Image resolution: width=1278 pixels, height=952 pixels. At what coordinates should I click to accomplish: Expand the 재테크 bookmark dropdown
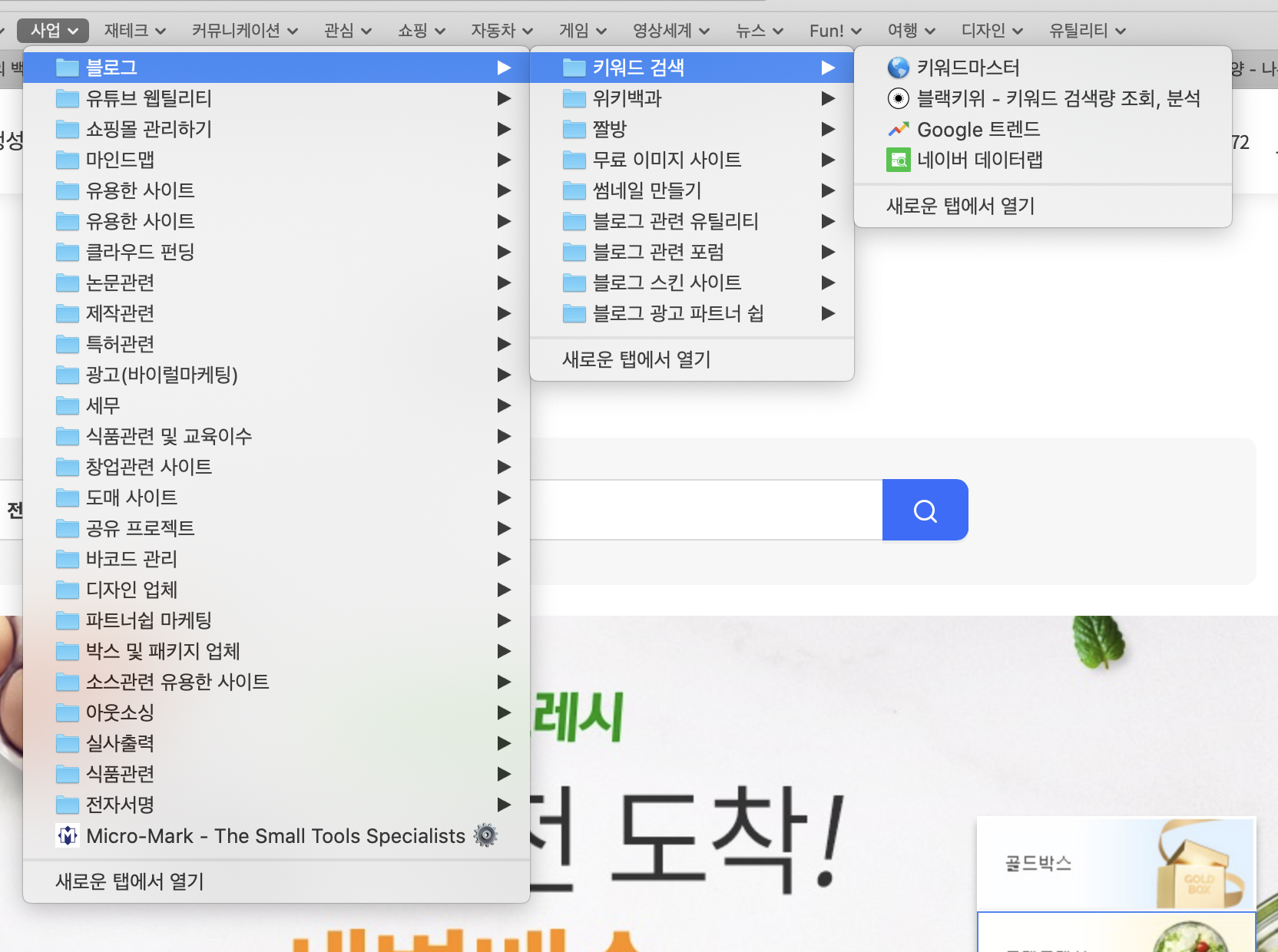pyautogui.click(x=135, y=31)
